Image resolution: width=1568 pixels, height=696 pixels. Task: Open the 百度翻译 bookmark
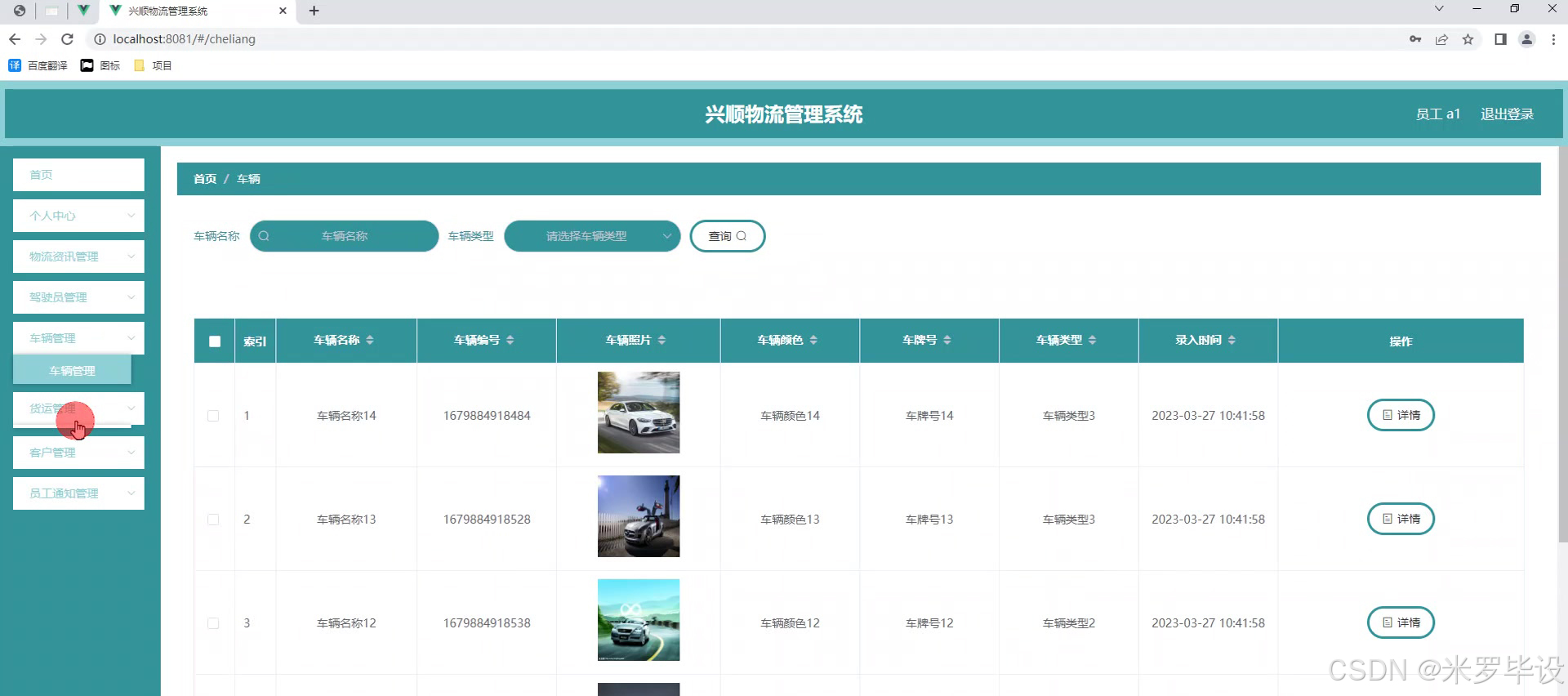pos(38,65)
